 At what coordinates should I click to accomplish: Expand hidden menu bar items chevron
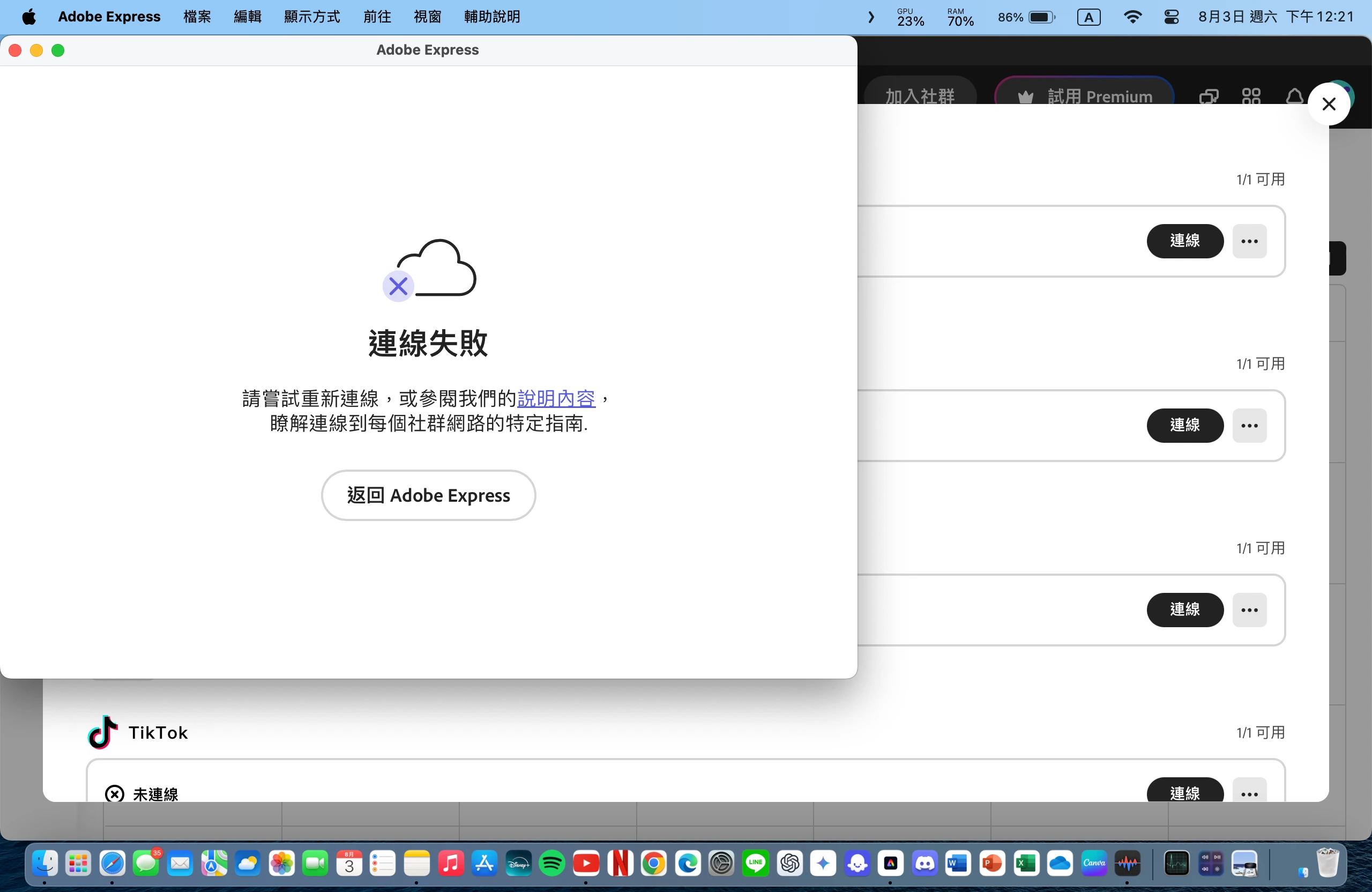coord(871,17)
